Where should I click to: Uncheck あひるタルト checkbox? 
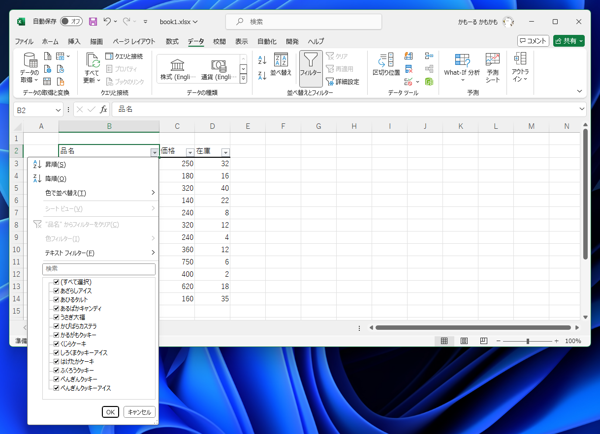(x=56, y=300)
